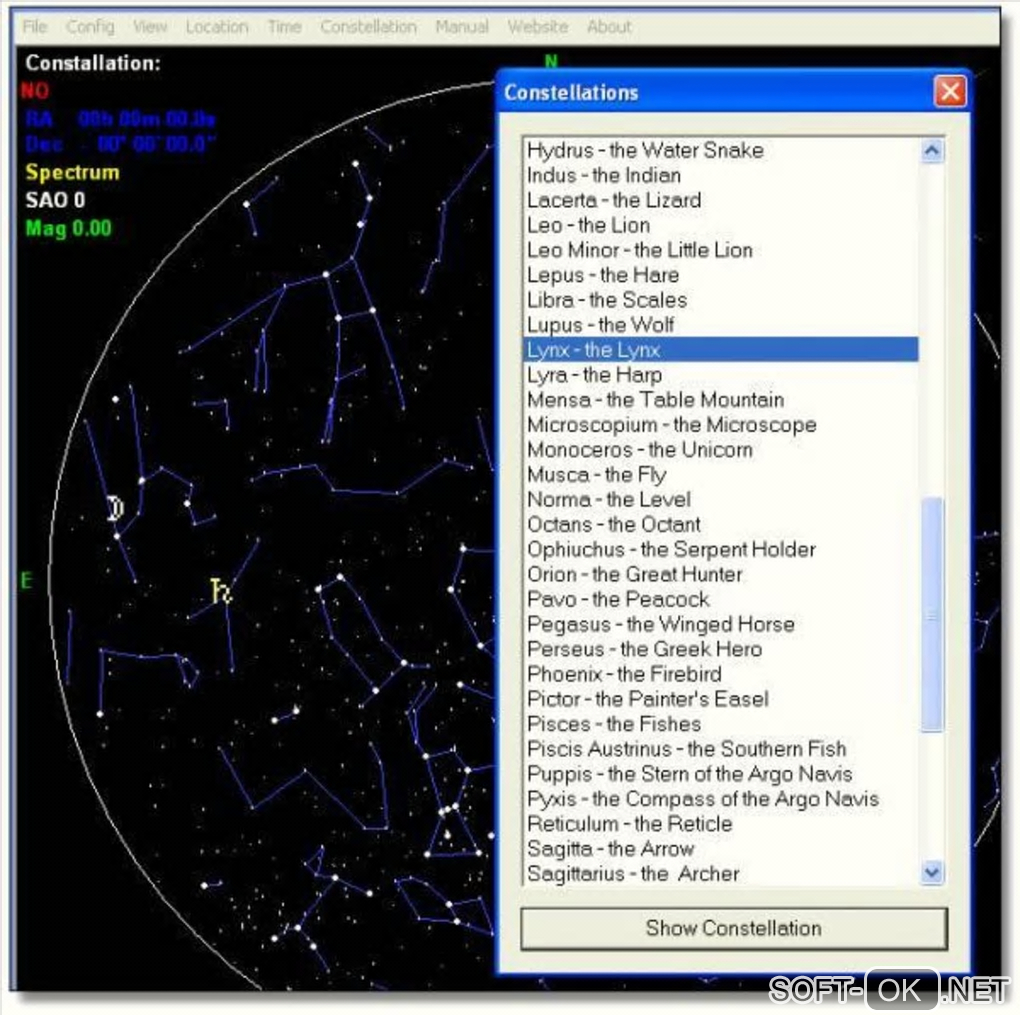Click the list scroll down arrow
The image size is (1020, 1015).
click(x=932, y=872)
